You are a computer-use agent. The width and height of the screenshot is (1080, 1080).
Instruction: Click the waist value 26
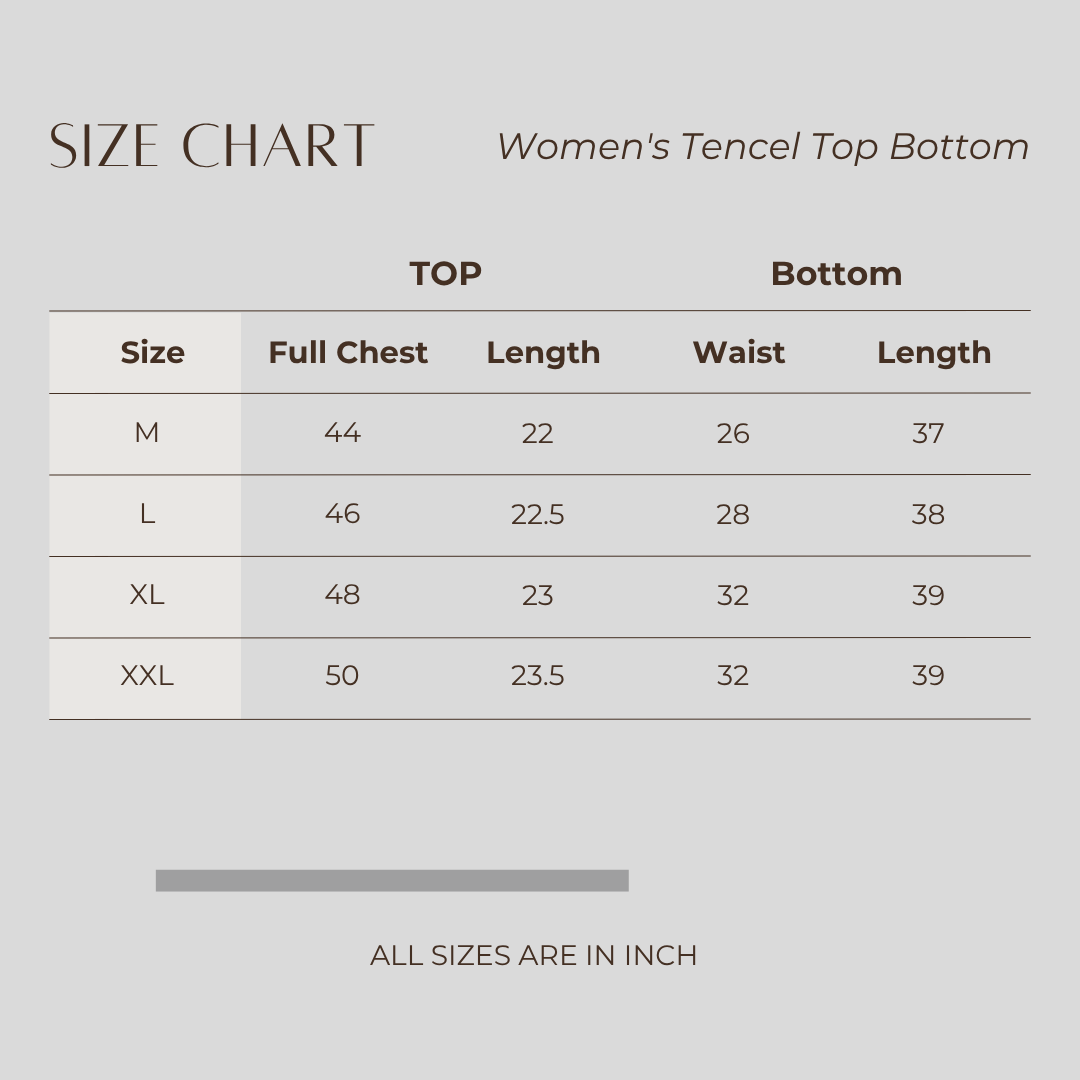pyautogui.click(x=733, y=433)
